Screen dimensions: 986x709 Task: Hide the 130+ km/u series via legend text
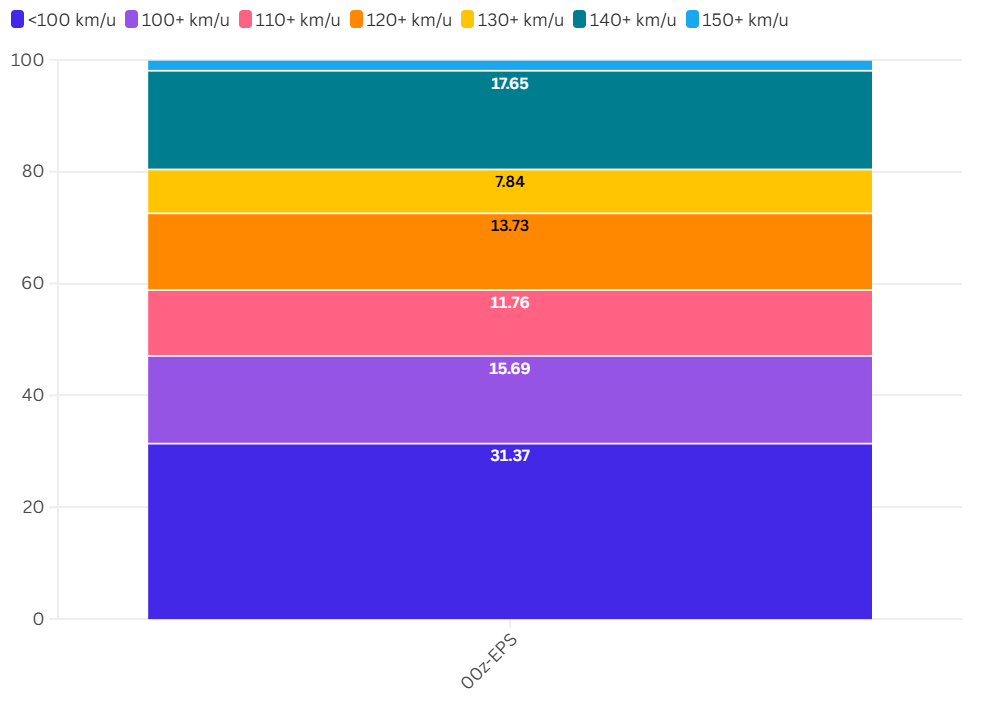click(x=521, y=20)
